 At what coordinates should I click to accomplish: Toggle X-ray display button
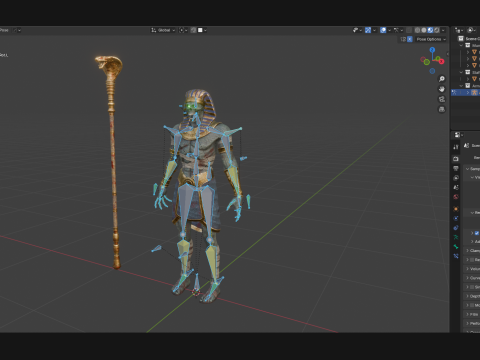[x=409, y=30]
